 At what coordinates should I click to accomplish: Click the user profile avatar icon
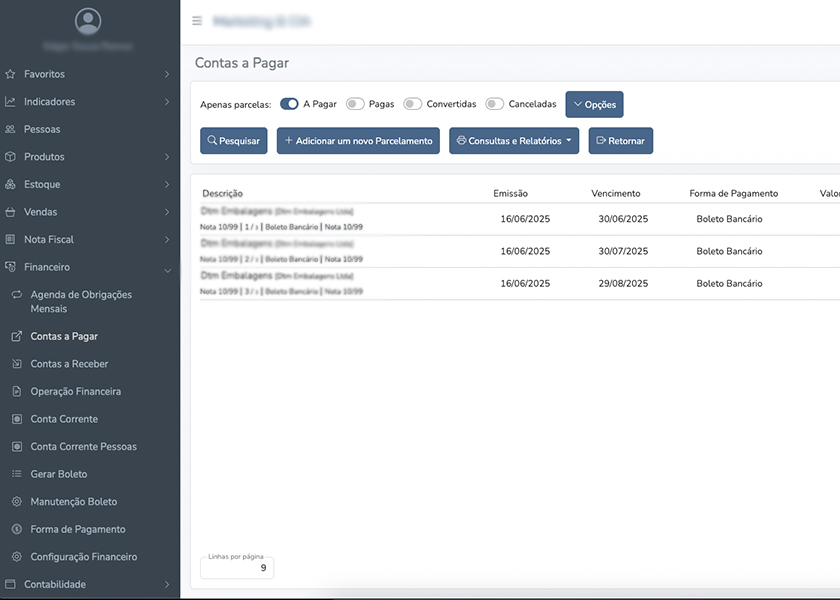pos(88,21)
